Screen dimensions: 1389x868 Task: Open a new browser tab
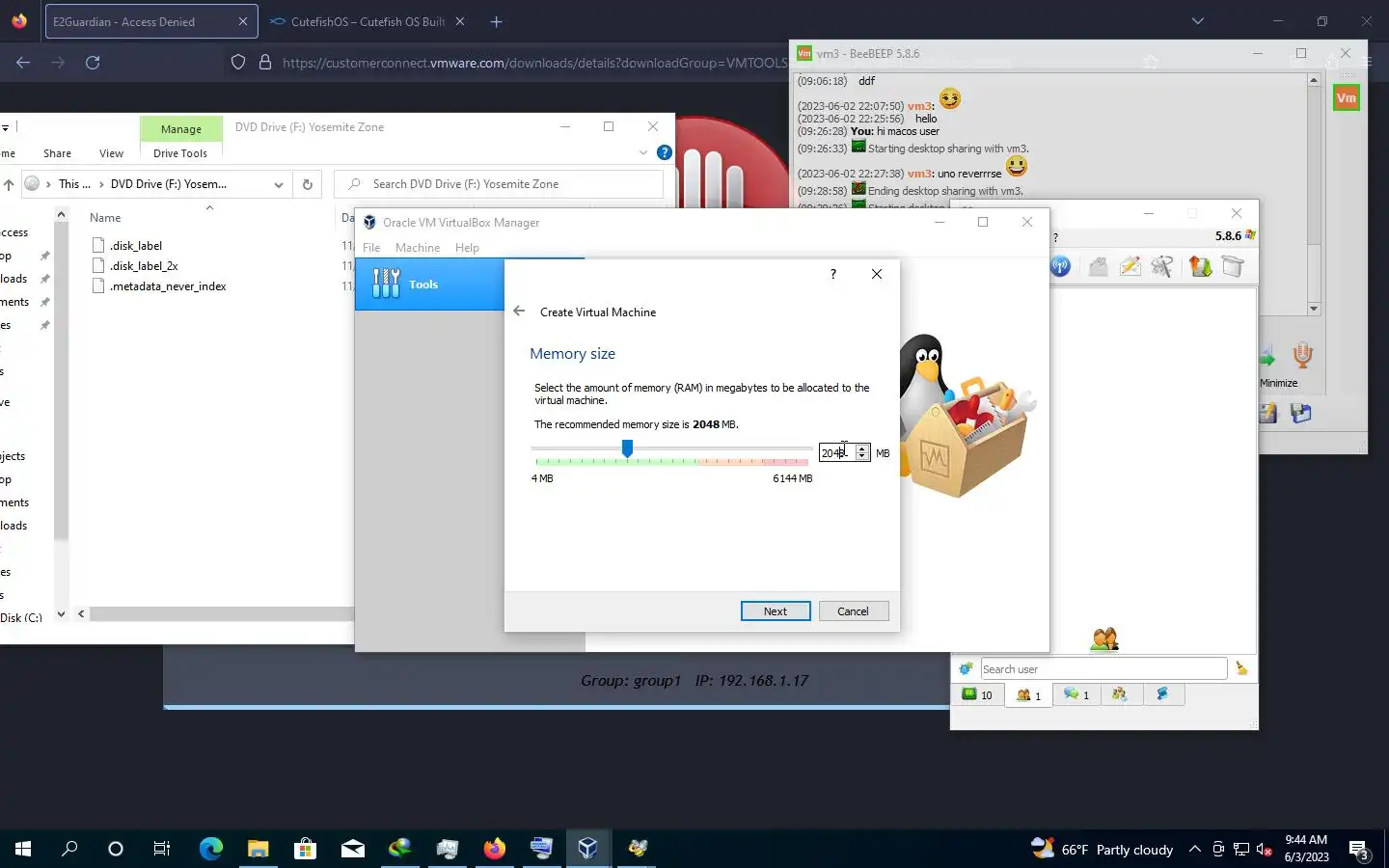pos(496,21)
